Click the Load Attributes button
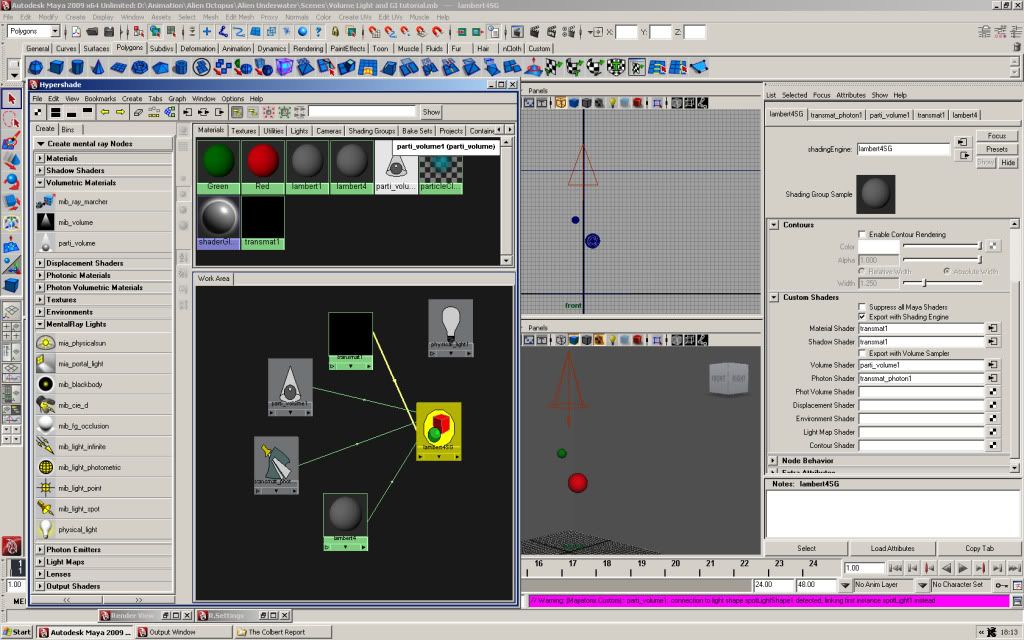The width and height of the screenshot is (1024, 640). point(892,548)
